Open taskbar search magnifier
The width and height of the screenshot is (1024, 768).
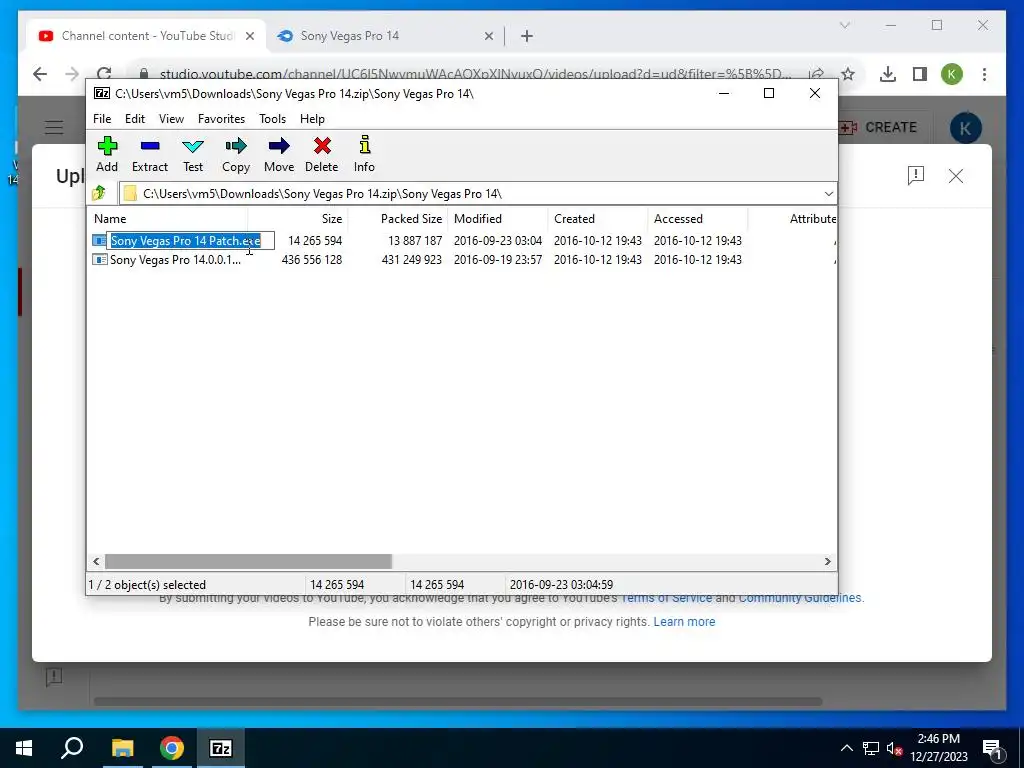click(72, 748)
